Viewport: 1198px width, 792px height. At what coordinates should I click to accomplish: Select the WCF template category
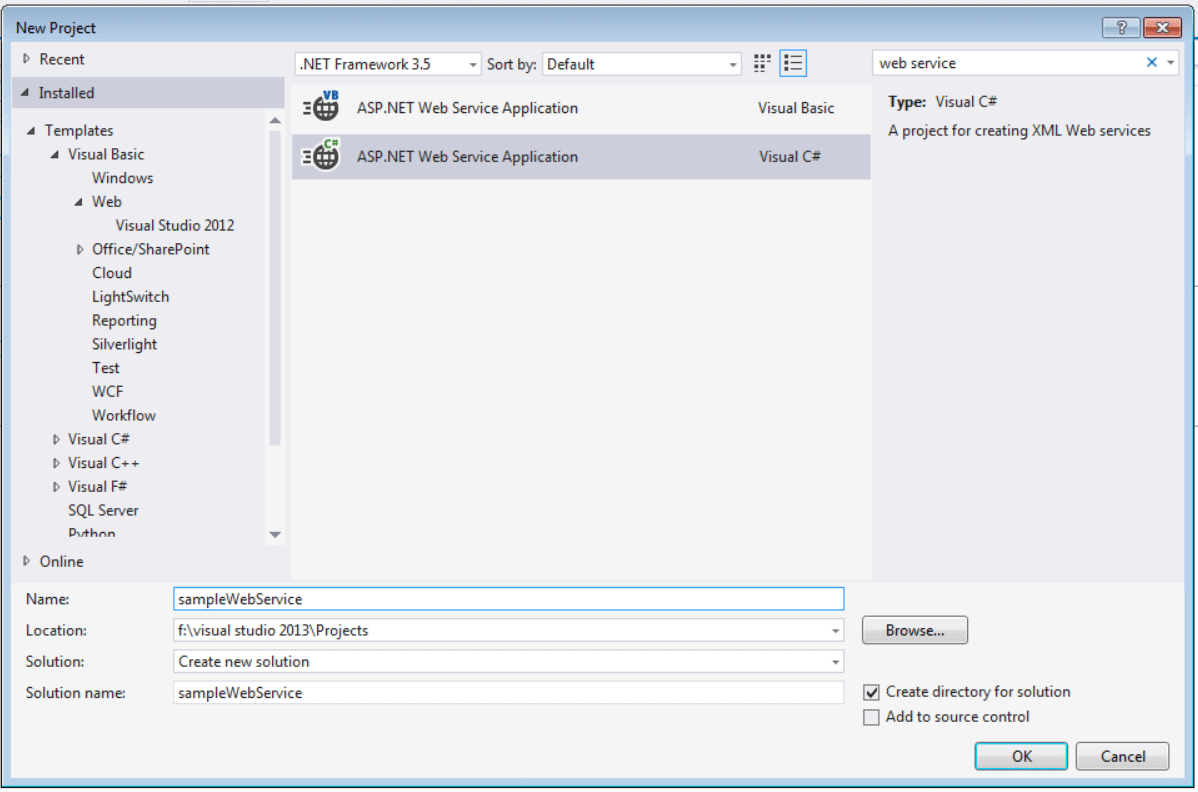[x=107, y=392]
